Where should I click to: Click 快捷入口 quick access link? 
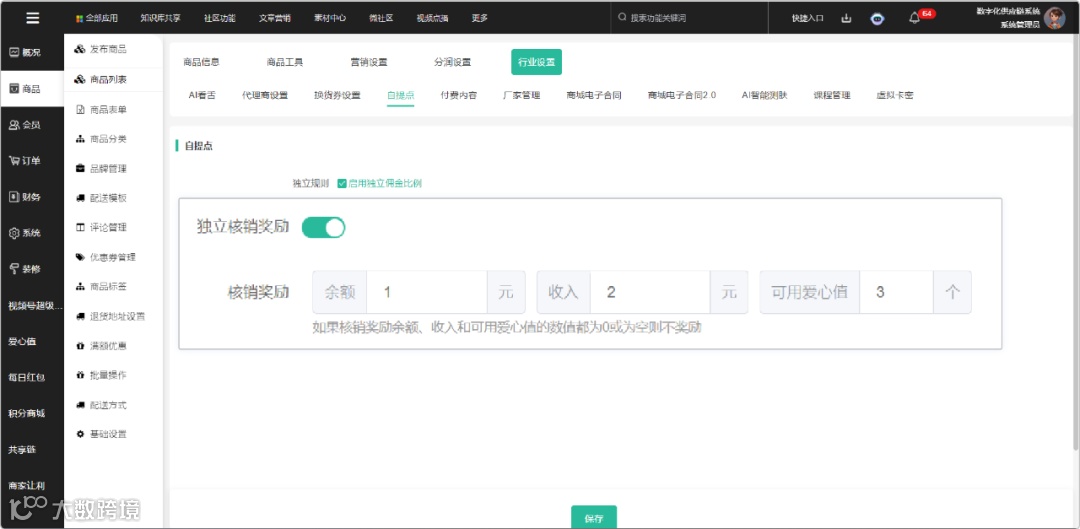coord(808,19)
